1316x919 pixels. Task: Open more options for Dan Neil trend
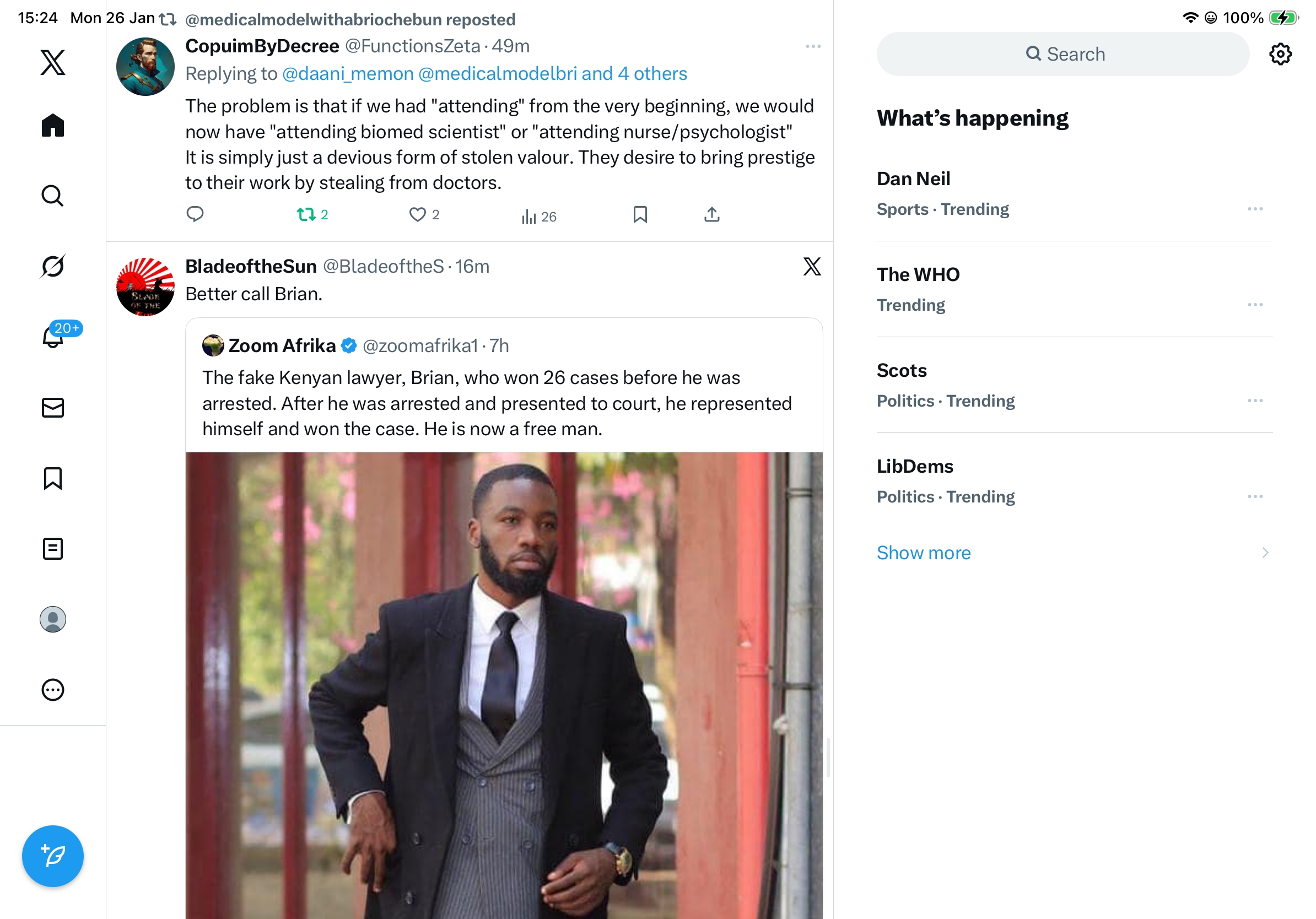coord(1255,209)
